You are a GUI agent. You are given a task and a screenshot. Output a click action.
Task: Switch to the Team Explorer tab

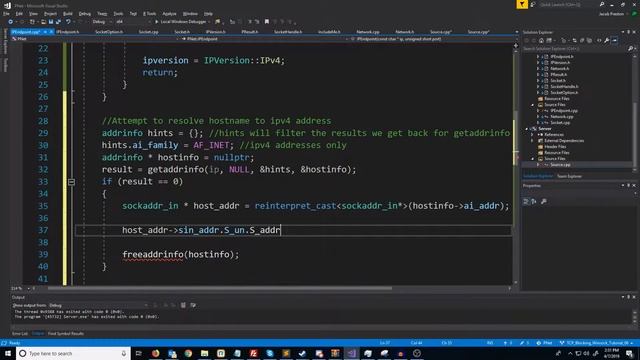coord(569,176)
